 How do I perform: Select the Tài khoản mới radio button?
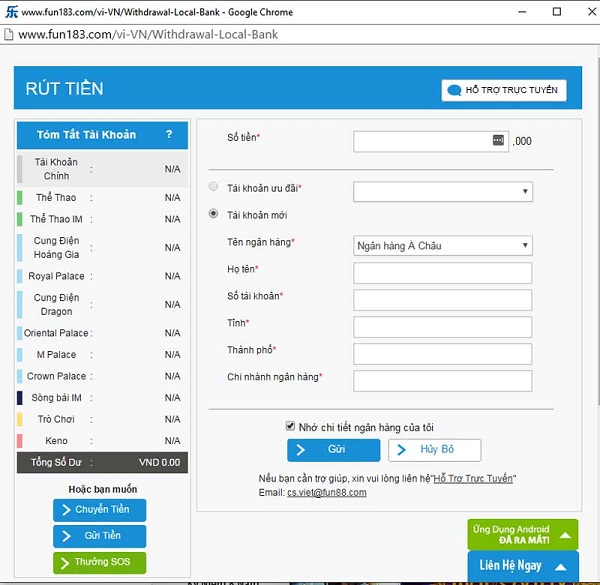(x=213, y=213)
